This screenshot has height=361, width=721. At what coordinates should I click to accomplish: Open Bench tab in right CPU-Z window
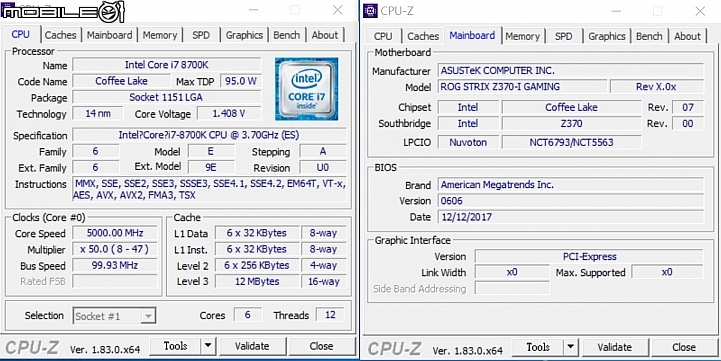649,36
